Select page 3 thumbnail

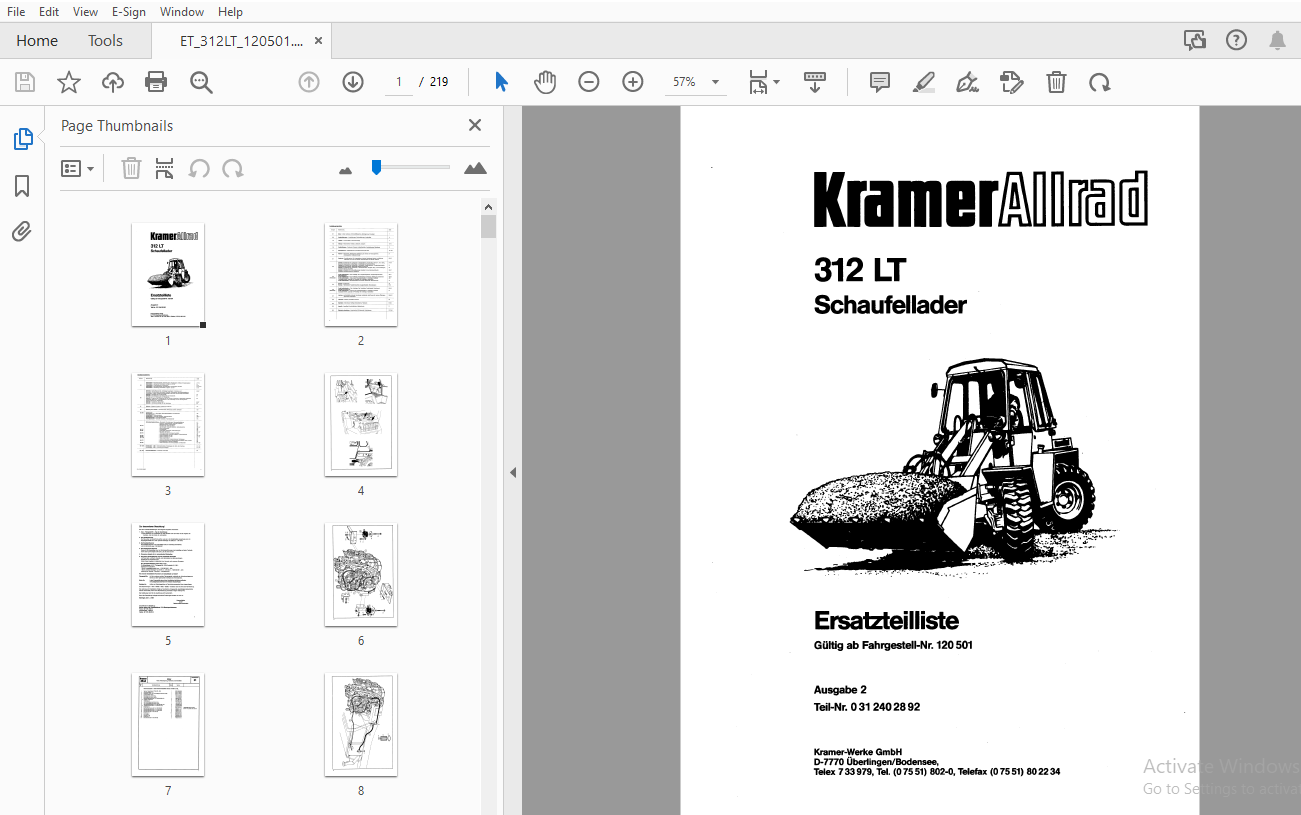pos(168,424)
